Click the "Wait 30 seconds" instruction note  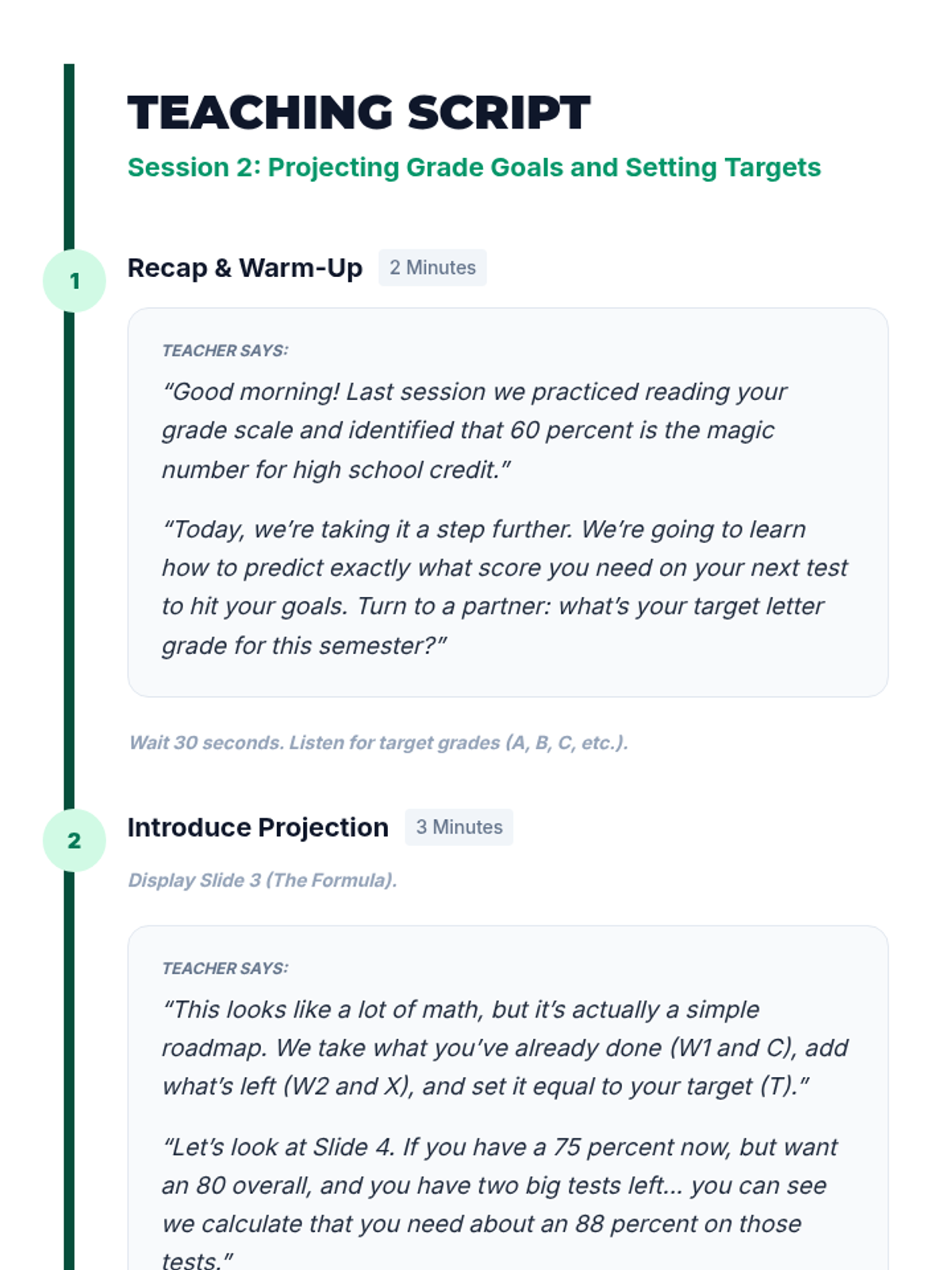[x=378, y=743]
